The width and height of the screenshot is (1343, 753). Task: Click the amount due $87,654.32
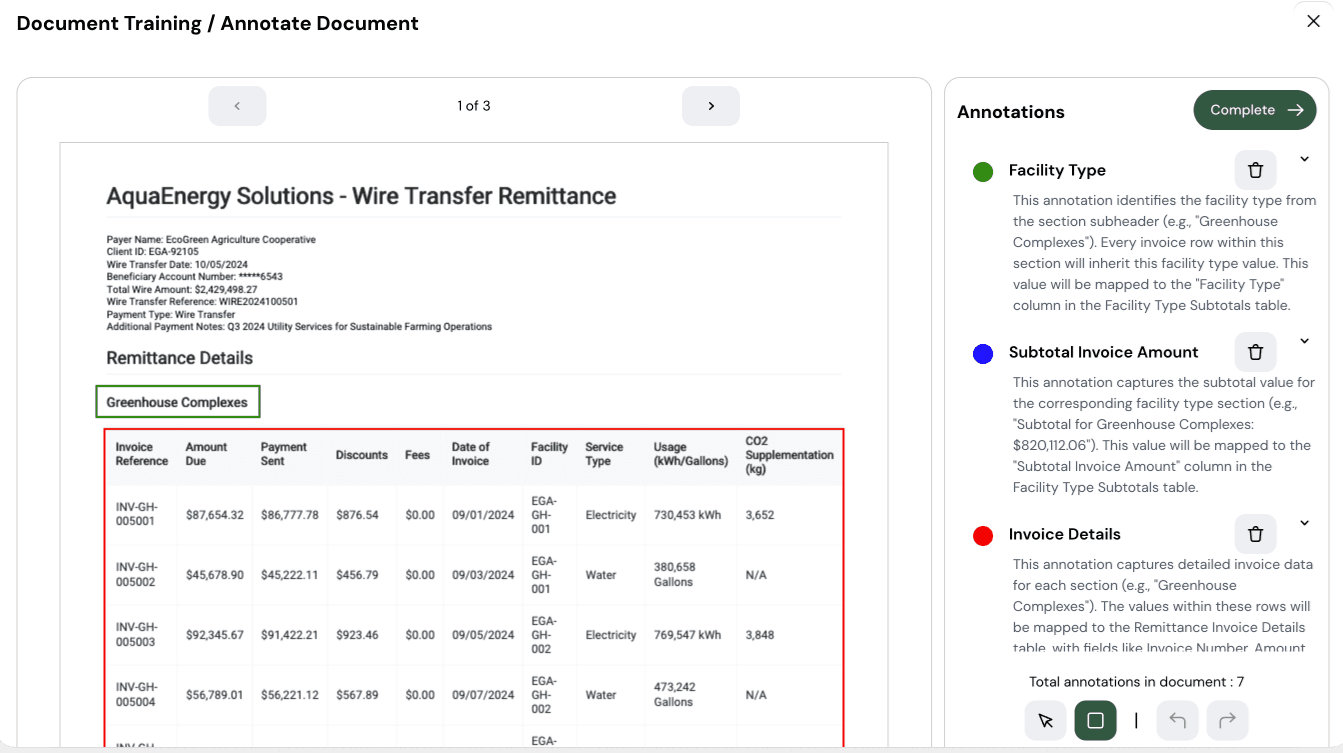[x=215, y=515]
